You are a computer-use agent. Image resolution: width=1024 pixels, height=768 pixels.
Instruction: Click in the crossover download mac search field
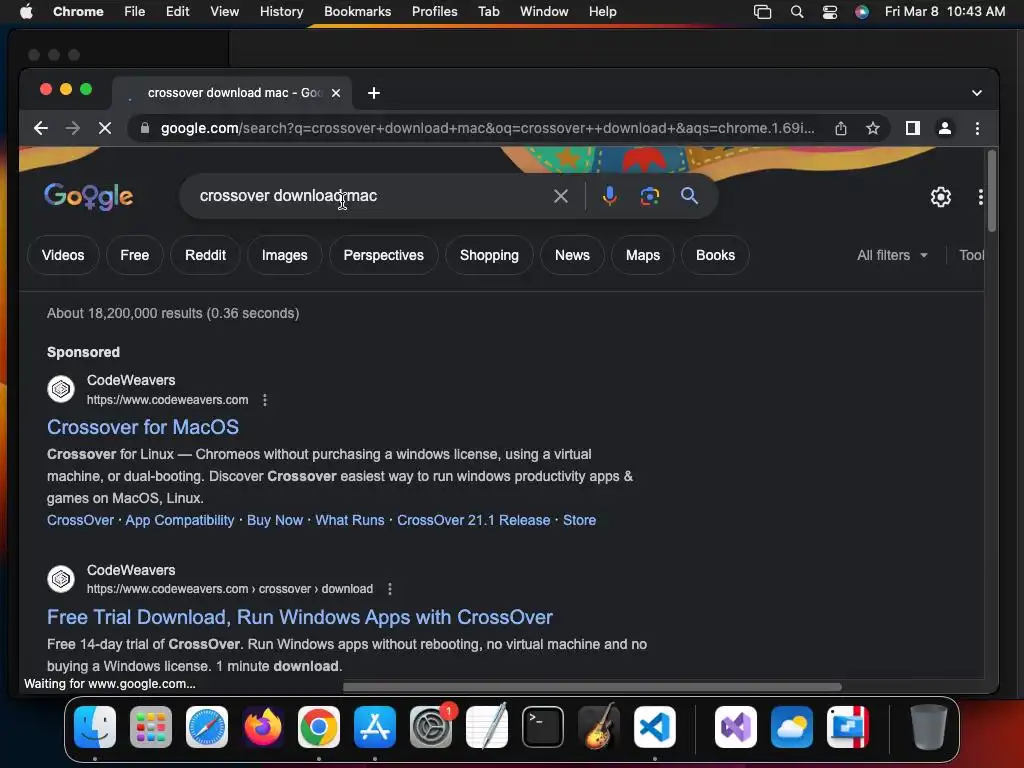coord(372,196)
